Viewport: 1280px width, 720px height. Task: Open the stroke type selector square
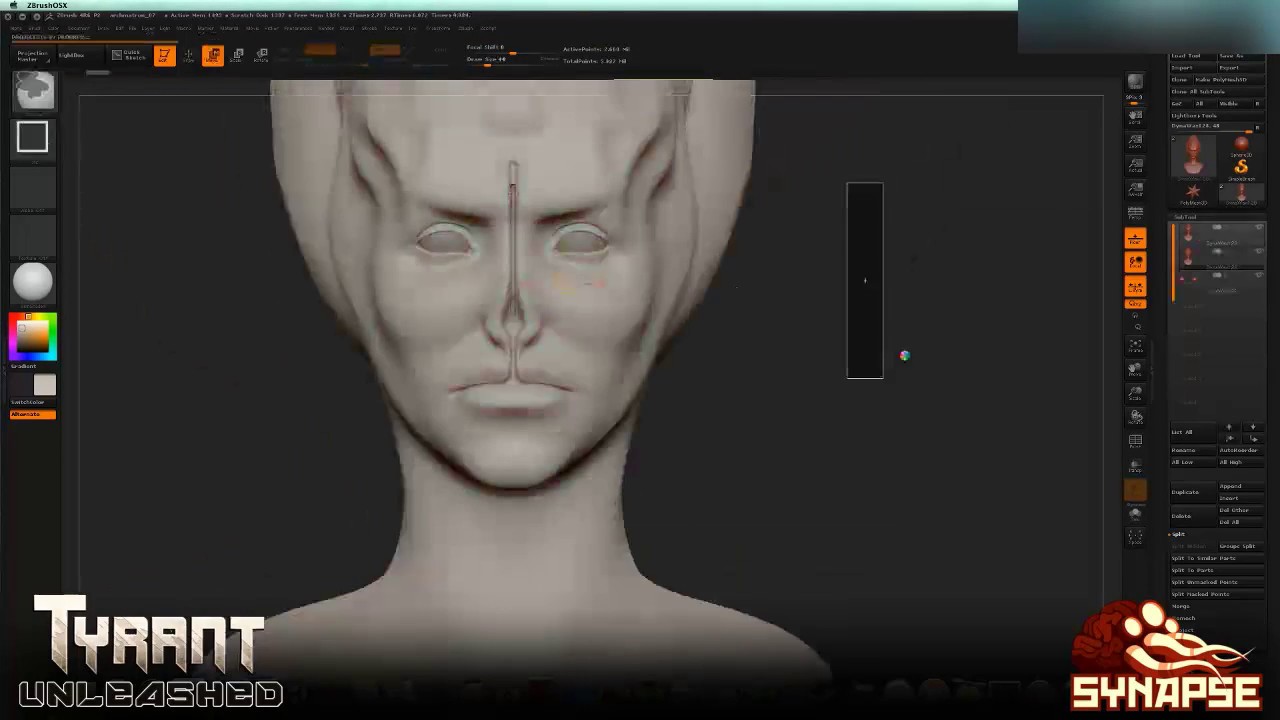32,137
